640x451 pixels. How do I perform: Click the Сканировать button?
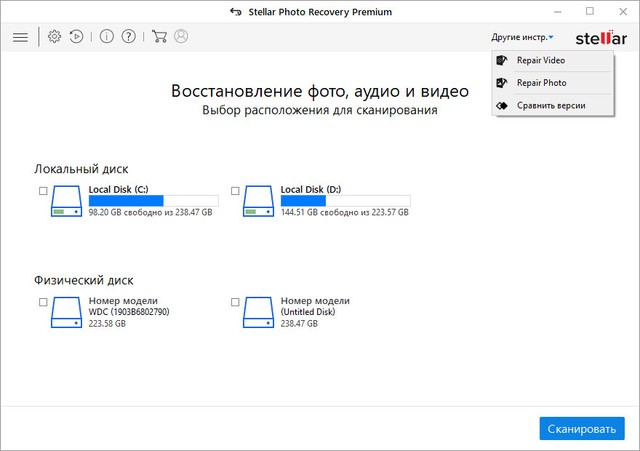coord(582,429)
